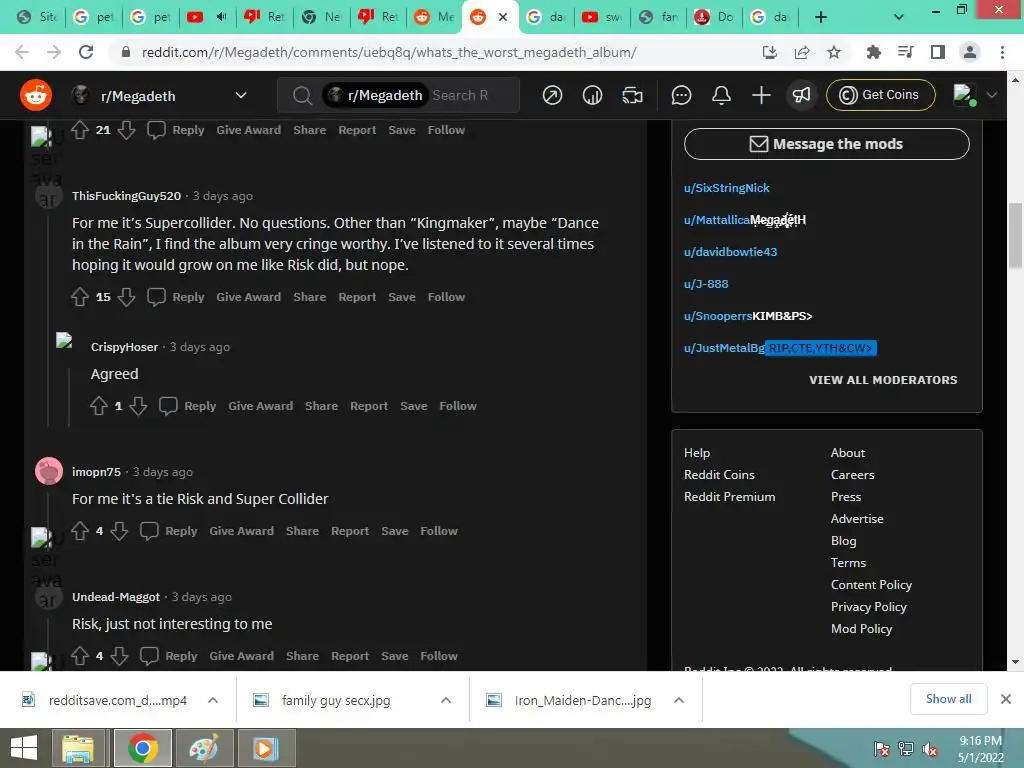Click the Get Coins button
This screenshot has height=768, width=1024.
pos(880,95)
